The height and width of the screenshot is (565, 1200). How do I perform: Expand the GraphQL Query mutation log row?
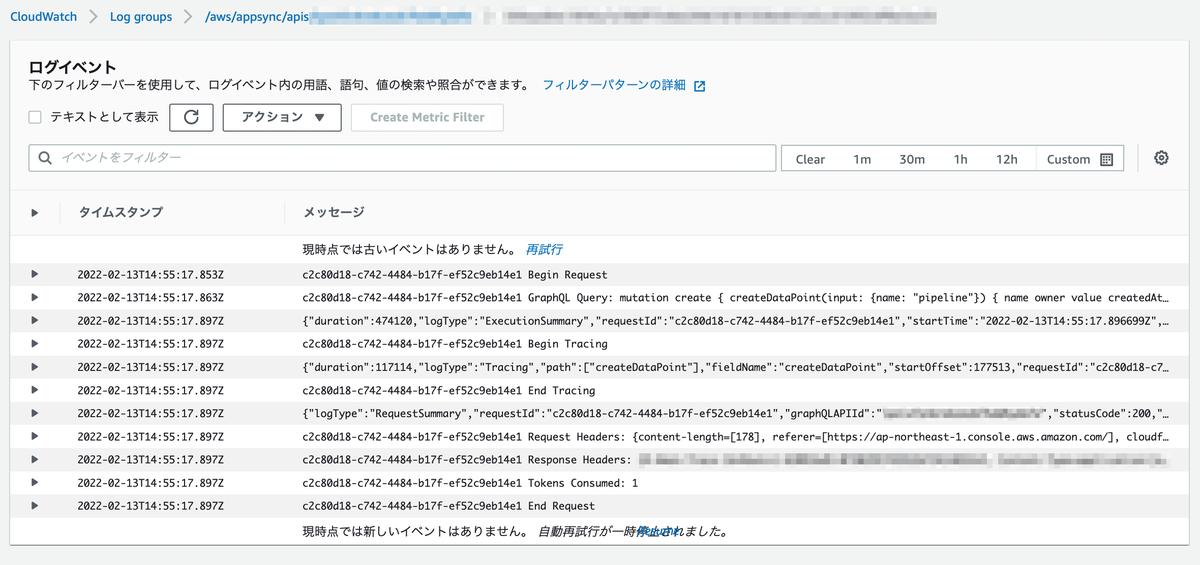point(35,297)
